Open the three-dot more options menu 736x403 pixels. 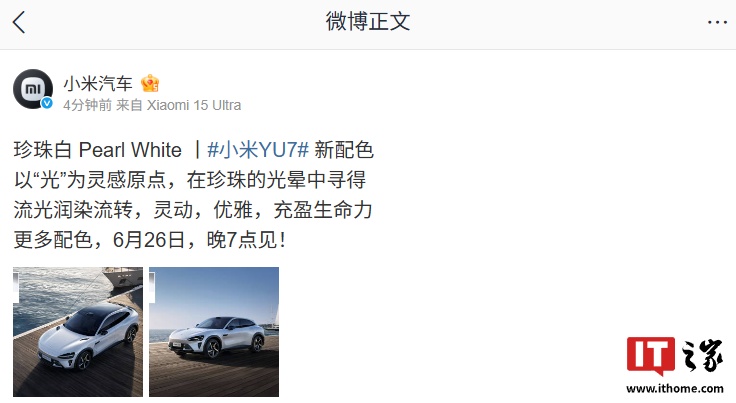717,22
